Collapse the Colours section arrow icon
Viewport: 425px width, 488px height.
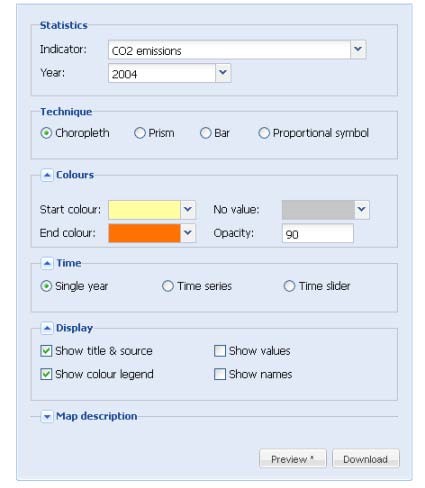[47, 175]
